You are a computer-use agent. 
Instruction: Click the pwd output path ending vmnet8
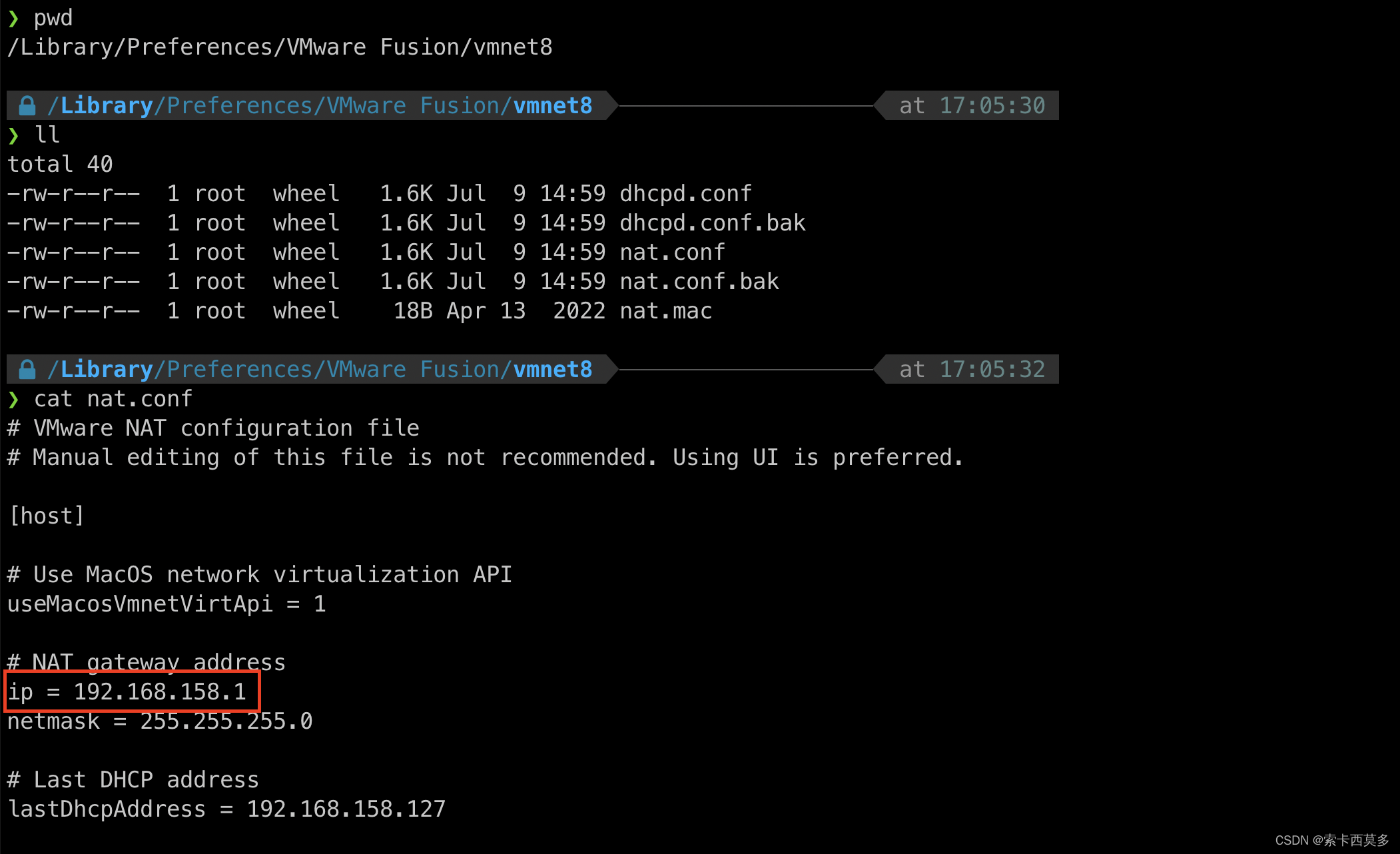tap(280, 47)
